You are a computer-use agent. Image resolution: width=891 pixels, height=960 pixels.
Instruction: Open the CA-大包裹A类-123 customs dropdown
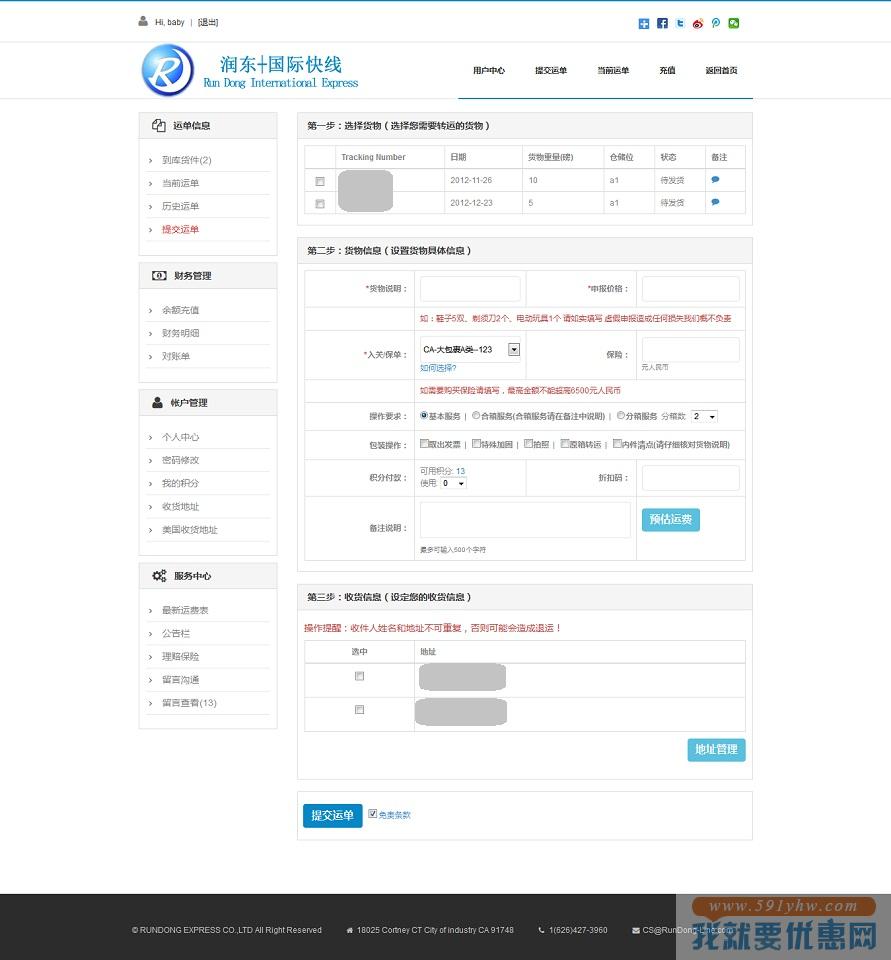point(470,349)
